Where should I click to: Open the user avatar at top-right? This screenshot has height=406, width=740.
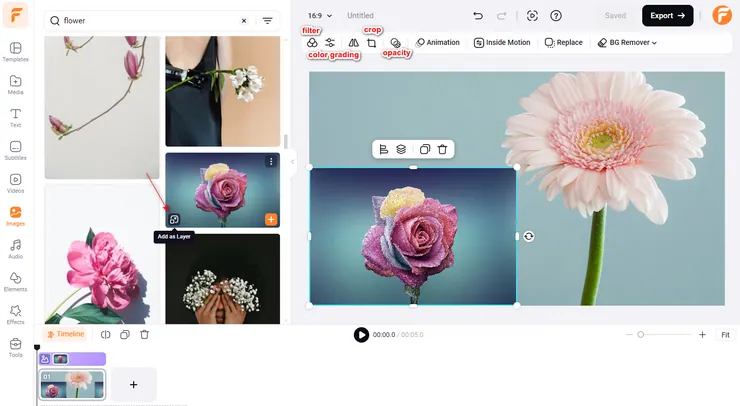722,16
